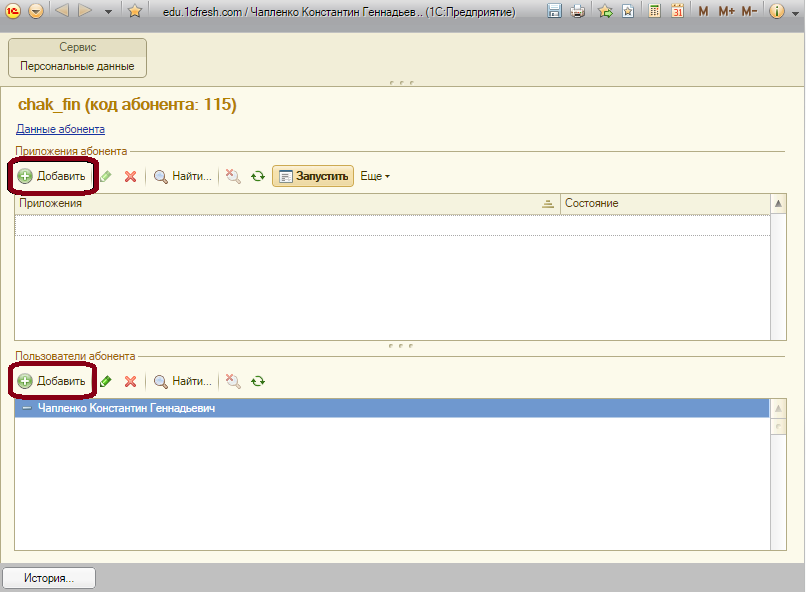Click the История... button
The image size is (806, 592).
tap(49, 578)
